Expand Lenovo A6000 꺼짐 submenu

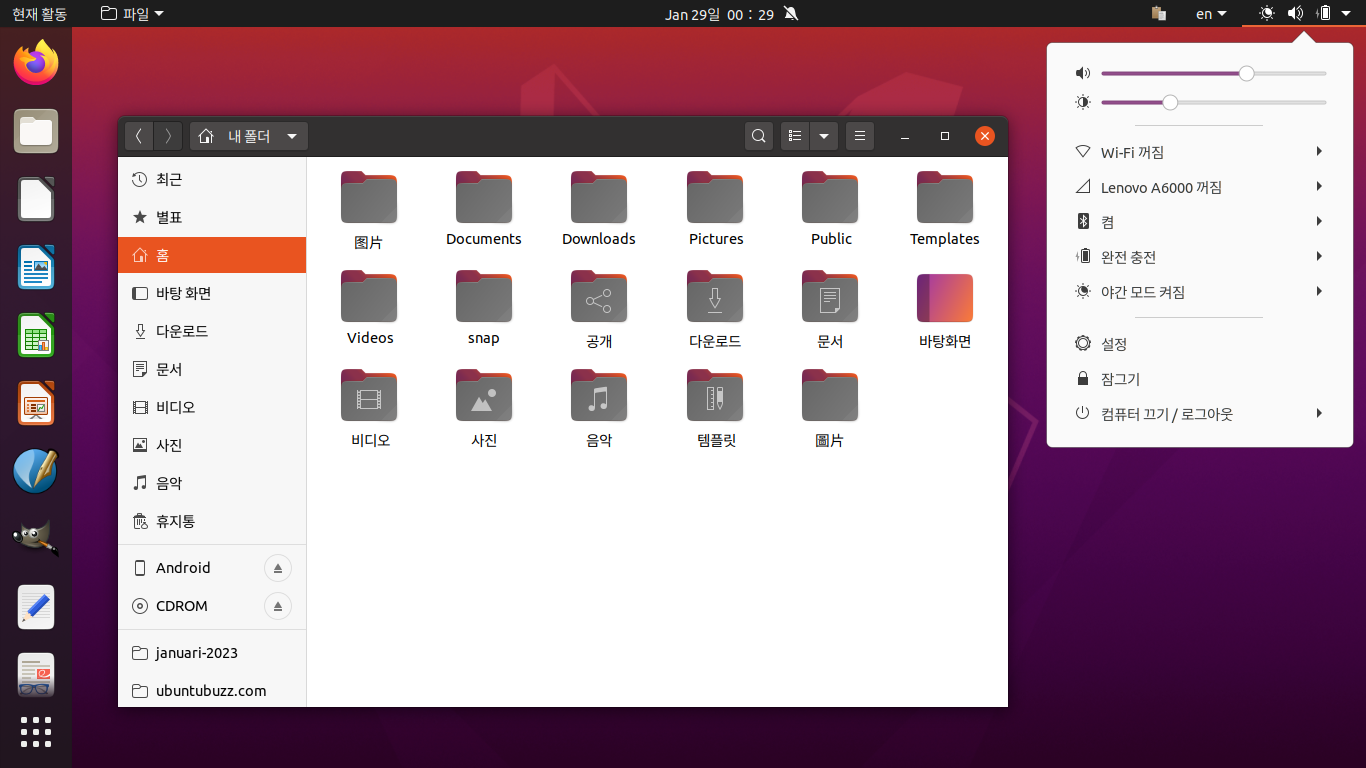click(x=1199, y=187)
